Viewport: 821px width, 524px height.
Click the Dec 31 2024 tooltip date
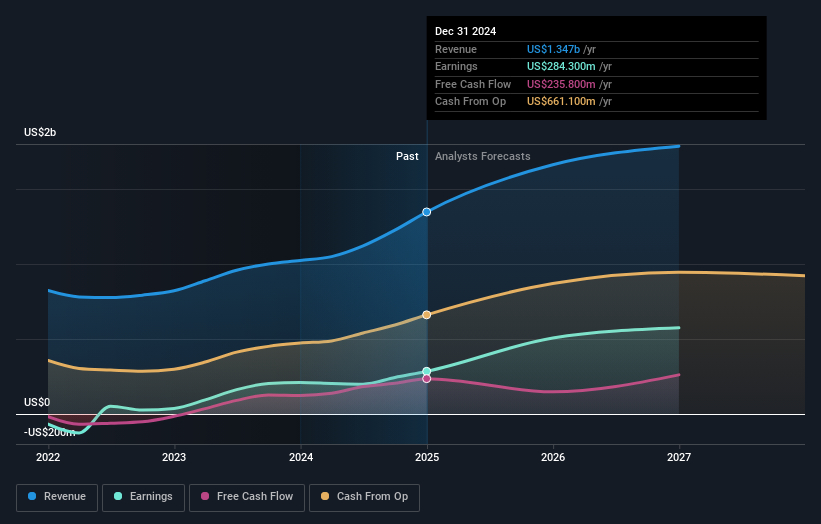coord(465,31)
